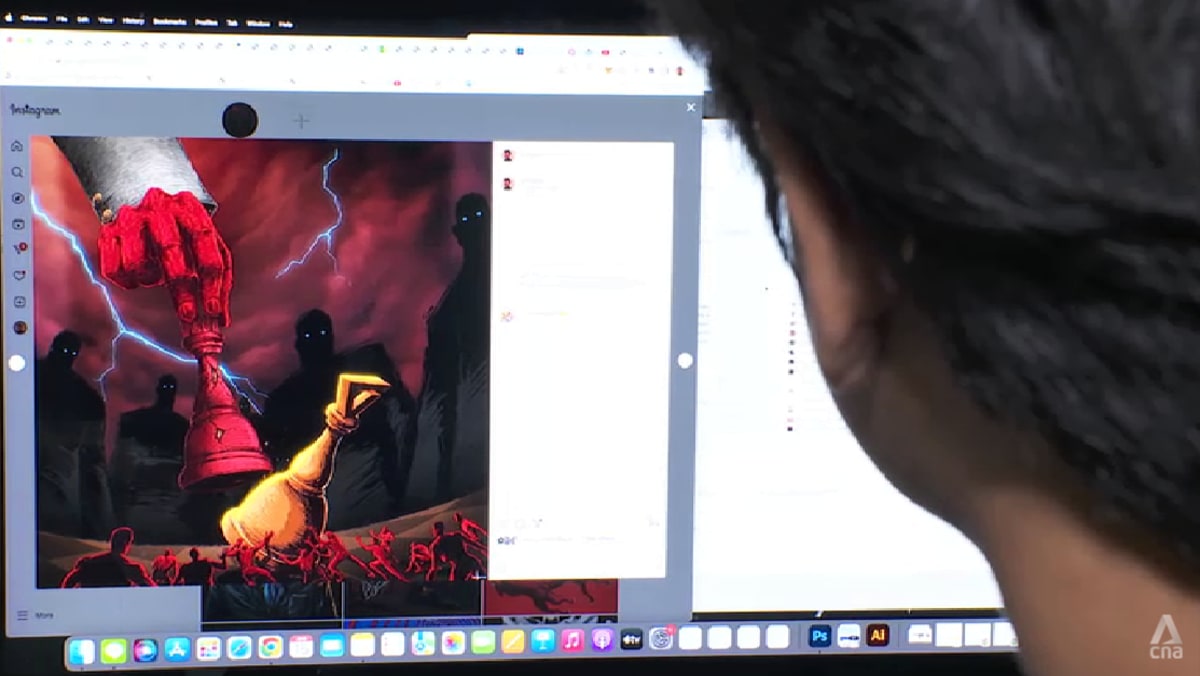Open Notifications heart icon in sidebar
This screenshot has height=676, width=1200.
[x=18, y=275]
